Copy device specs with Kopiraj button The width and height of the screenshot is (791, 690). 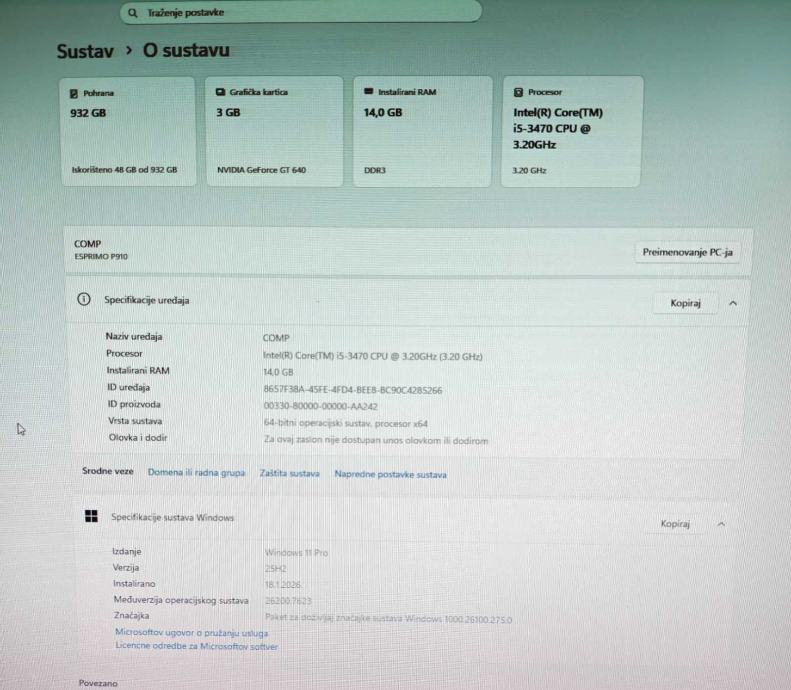[x=685, y=303]
